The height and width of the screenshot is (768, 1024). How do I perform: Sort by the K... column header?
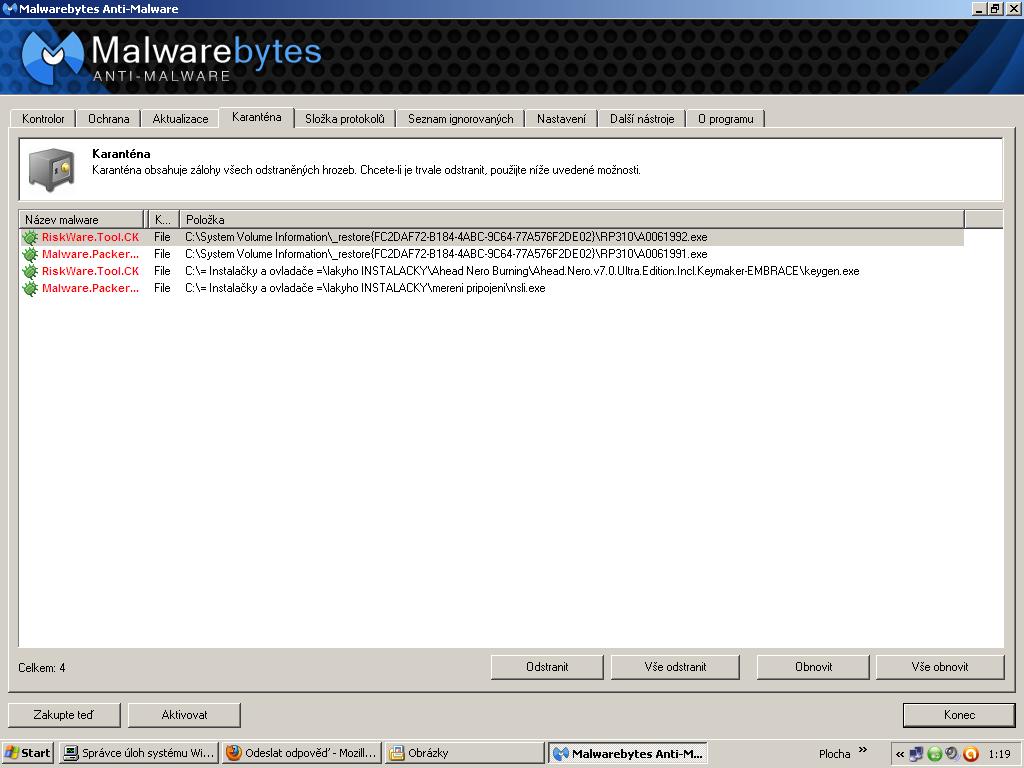click(164, 219)
